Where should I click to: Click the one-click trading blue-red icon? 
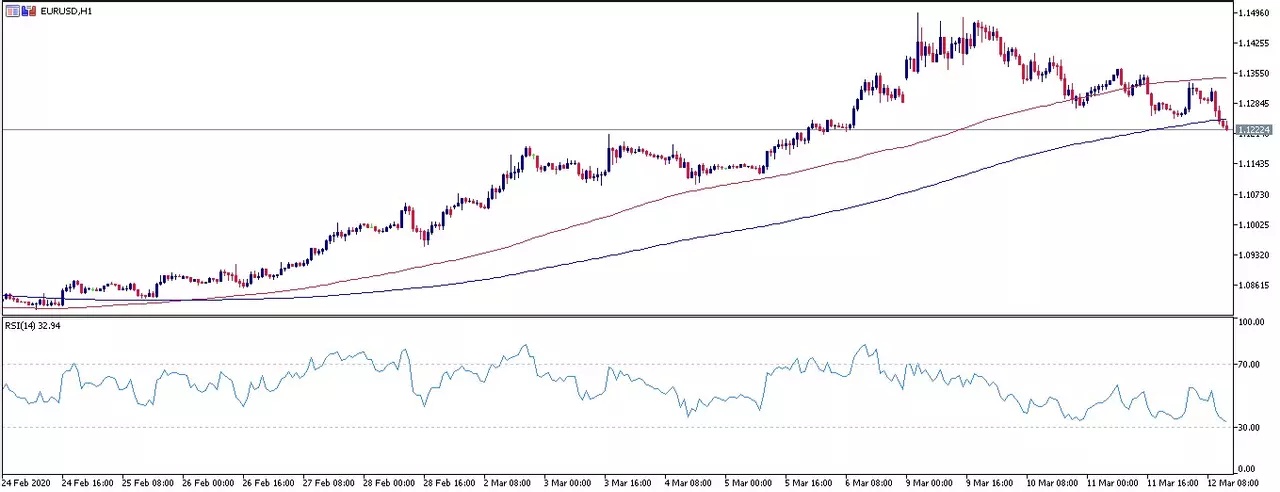[28, 10]
